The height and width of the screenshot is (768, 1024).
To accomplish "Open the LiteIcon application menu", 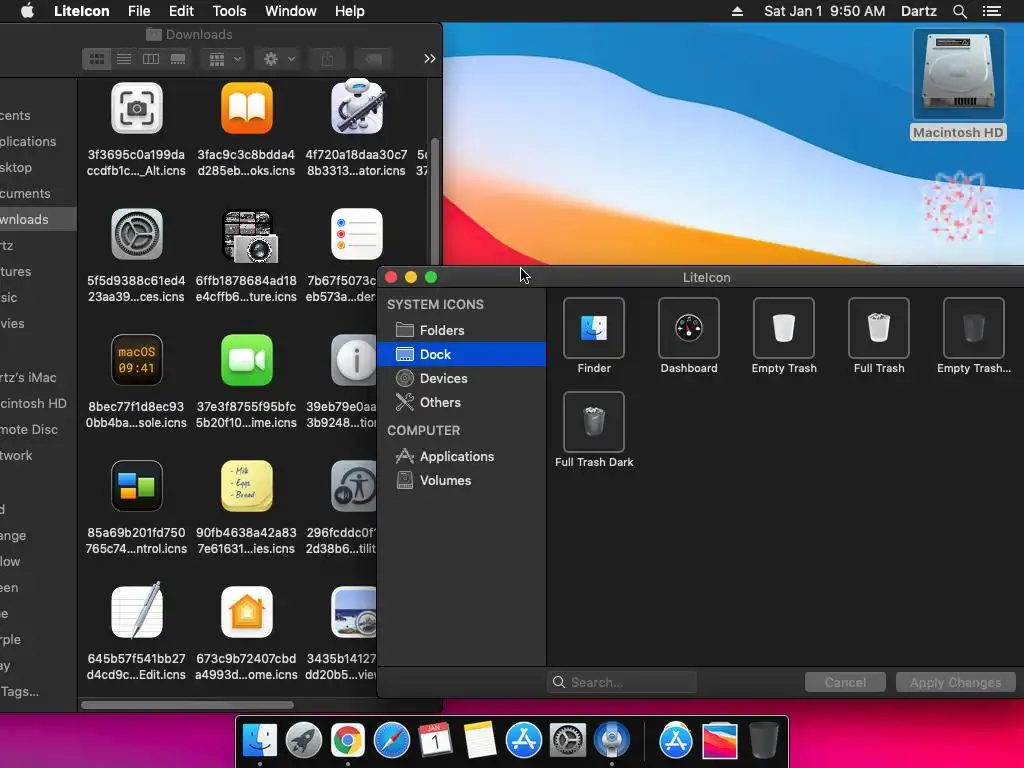I will click(x=82, y=11).
